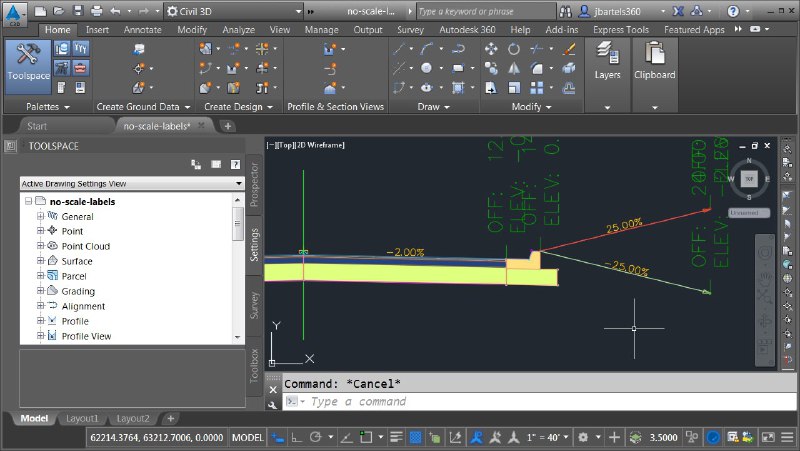Click the Civil 3D application menu logo

coord(13,14)
